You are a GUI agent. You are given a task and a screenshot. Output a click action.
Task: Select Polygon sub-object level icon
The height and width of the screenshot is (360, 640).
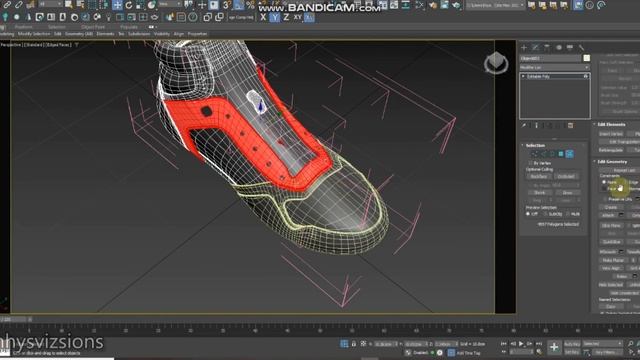pos(561,154)
